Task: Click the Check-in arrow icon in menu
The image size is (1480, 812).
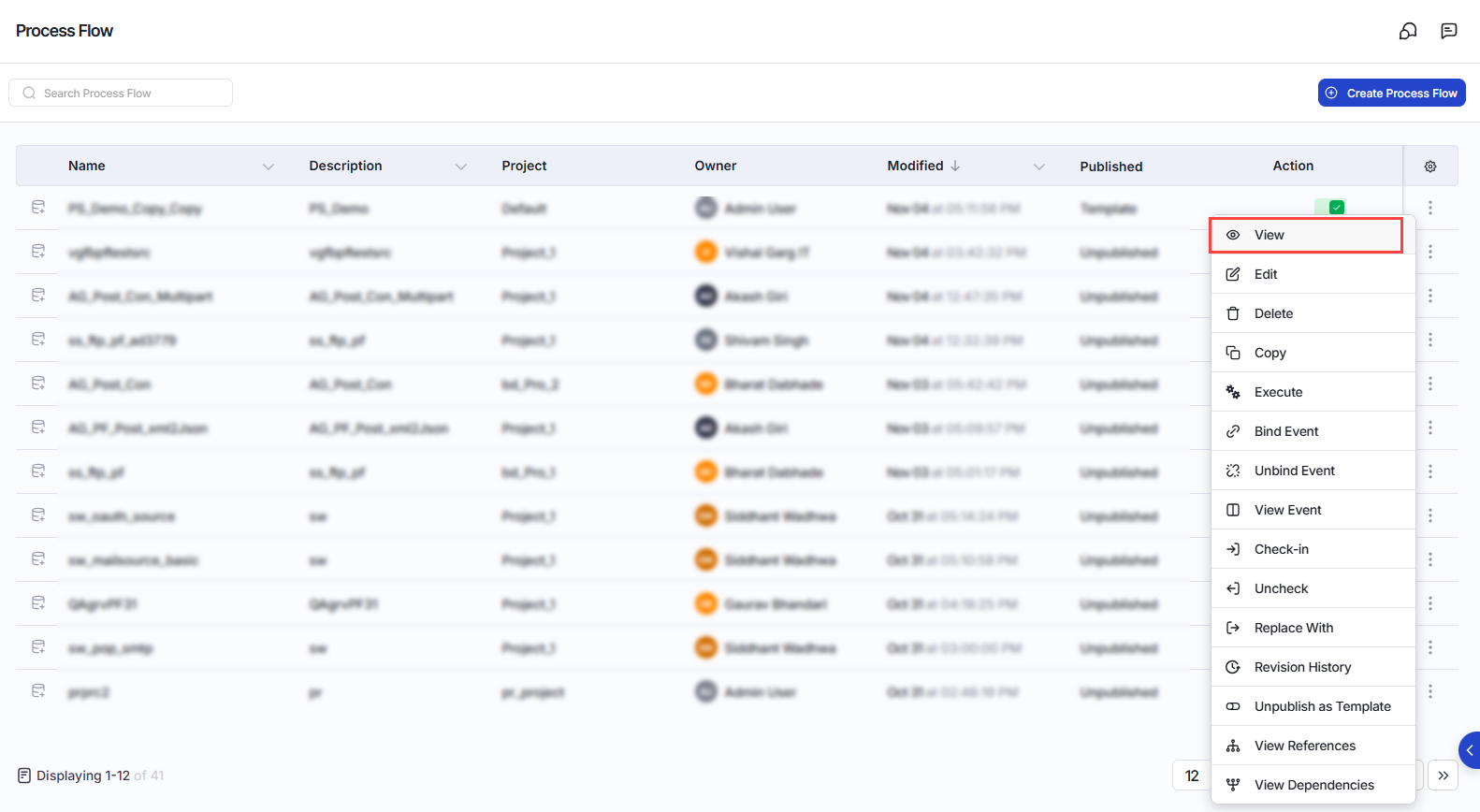Action: click(1233, 549)
